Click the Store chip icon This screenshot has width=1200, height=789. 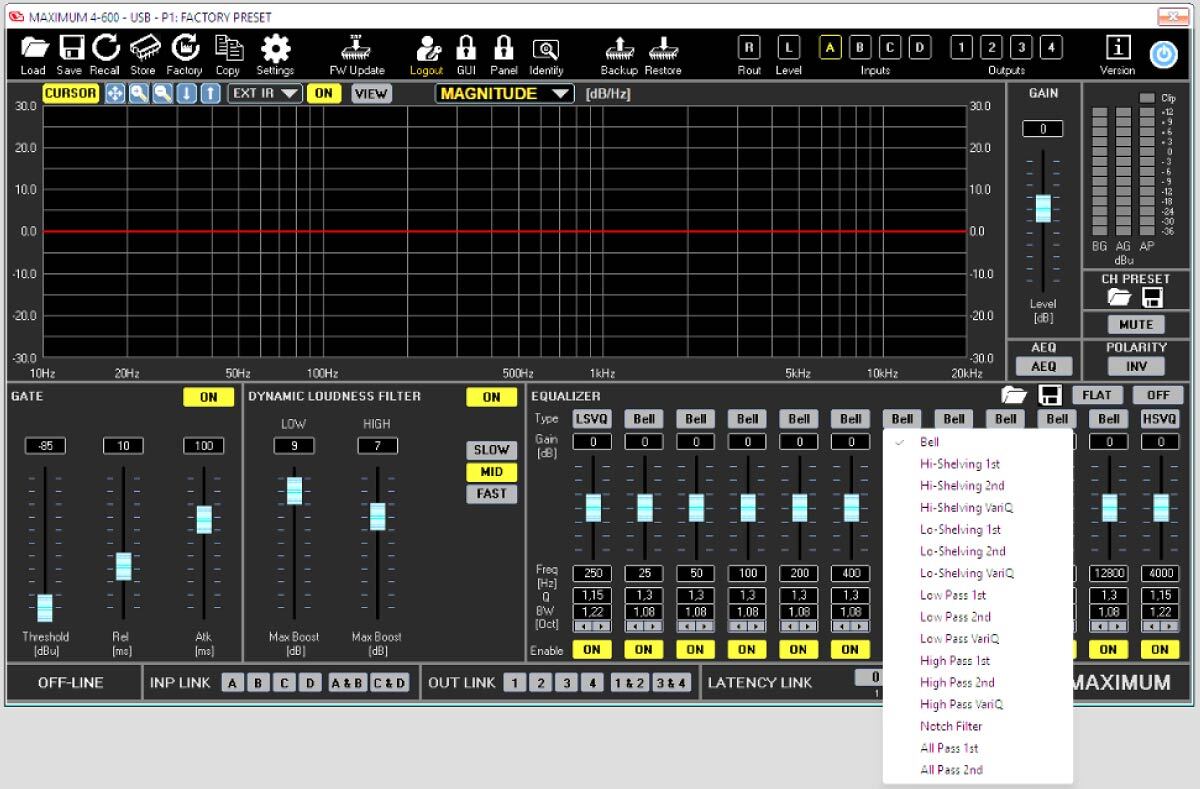click(143, 49)
